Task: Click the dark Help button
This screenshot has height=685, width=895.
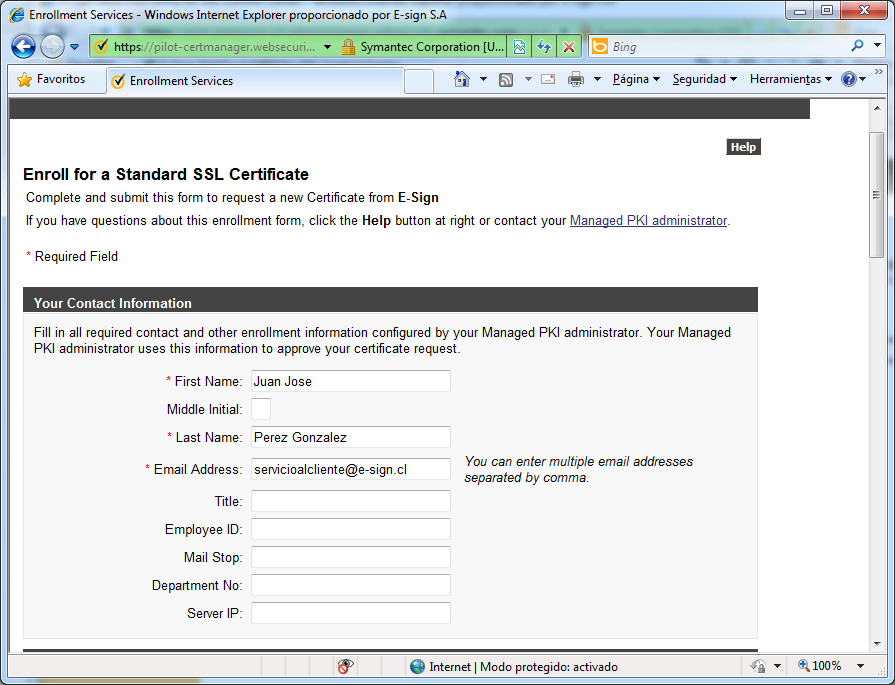Action: (743, 147)
